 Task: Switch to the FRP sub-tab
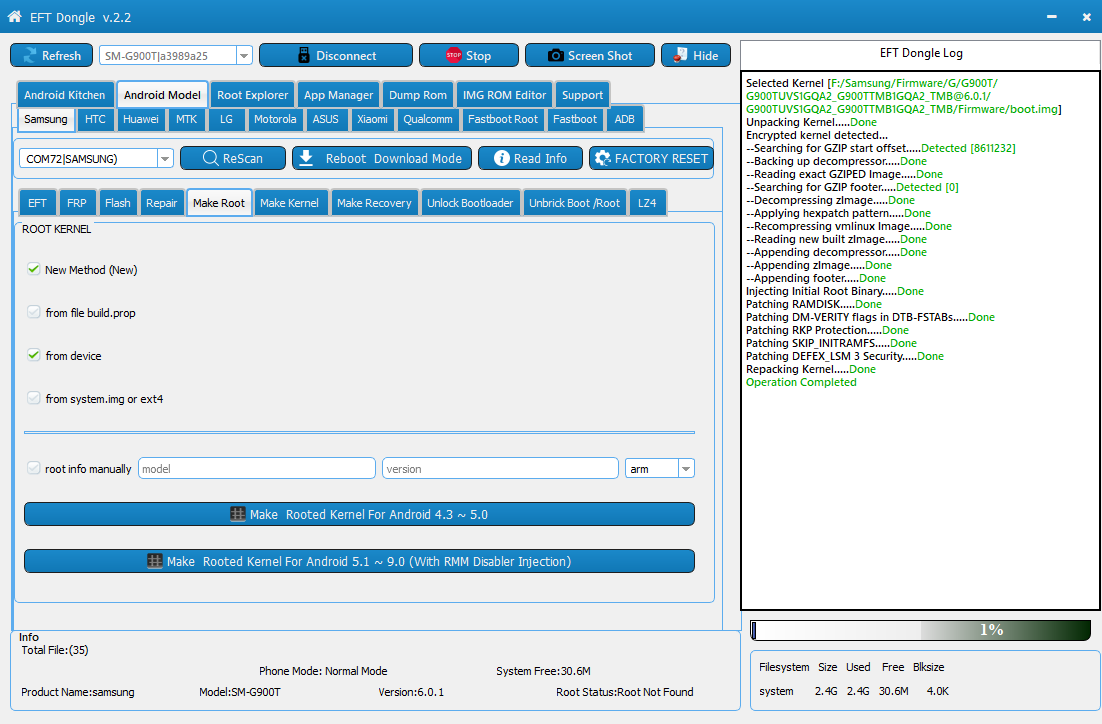77,203
